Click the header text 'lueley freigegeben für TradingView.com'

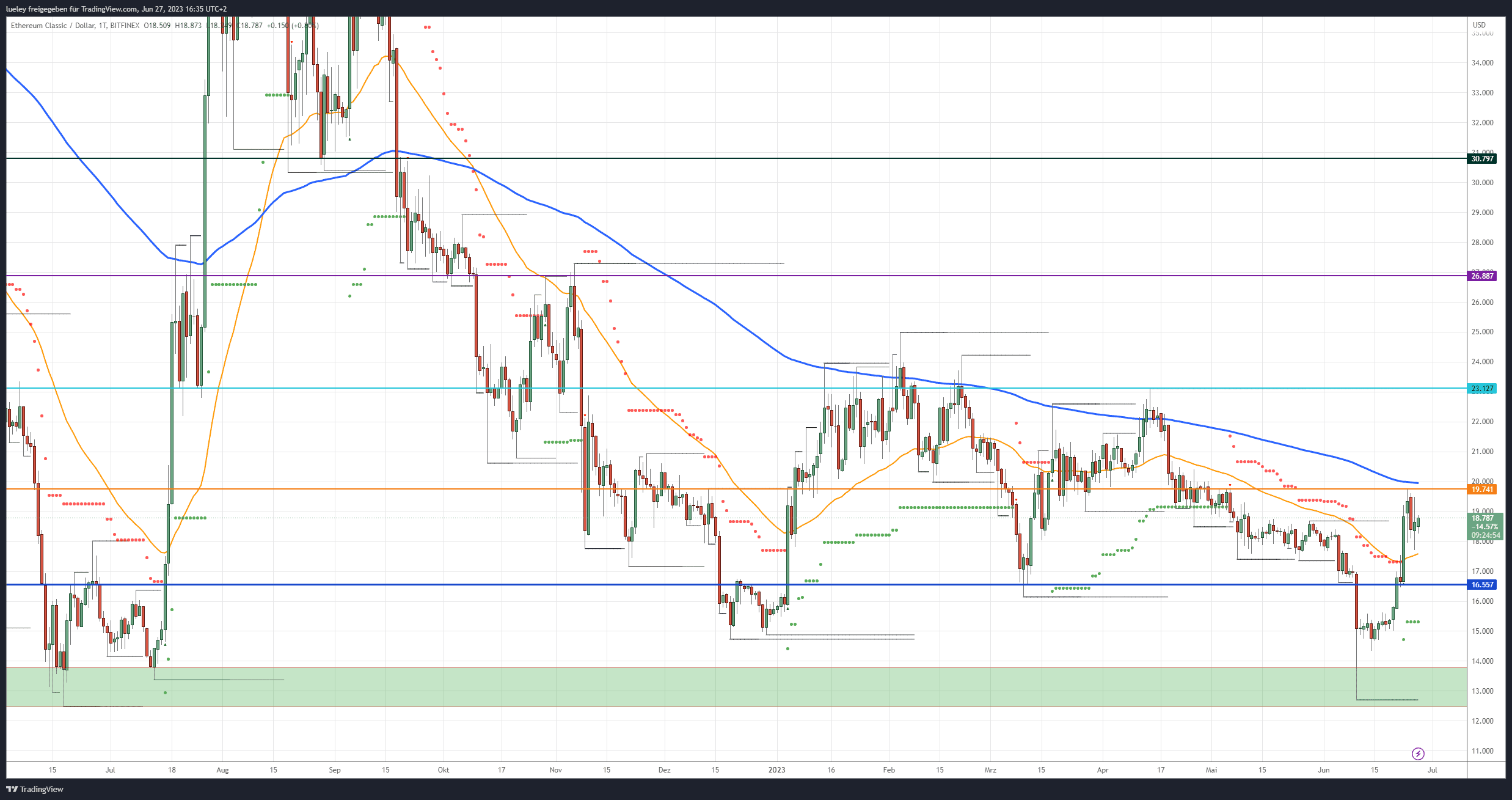point(72,9)
